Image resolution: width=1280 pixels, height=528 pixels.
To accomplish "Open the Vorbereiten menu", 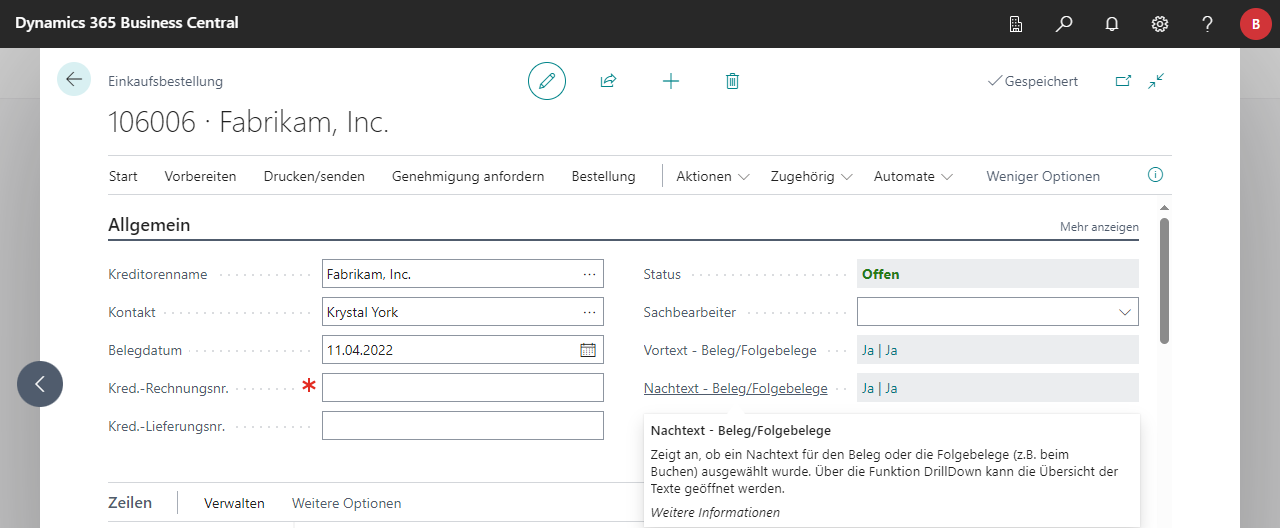I will coord(200,176).
